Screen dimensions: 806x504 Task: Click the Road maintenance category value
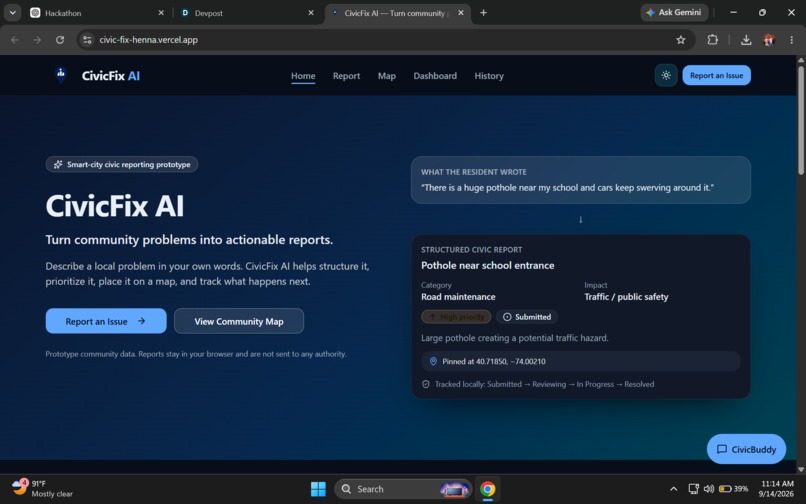pos(458,297)
